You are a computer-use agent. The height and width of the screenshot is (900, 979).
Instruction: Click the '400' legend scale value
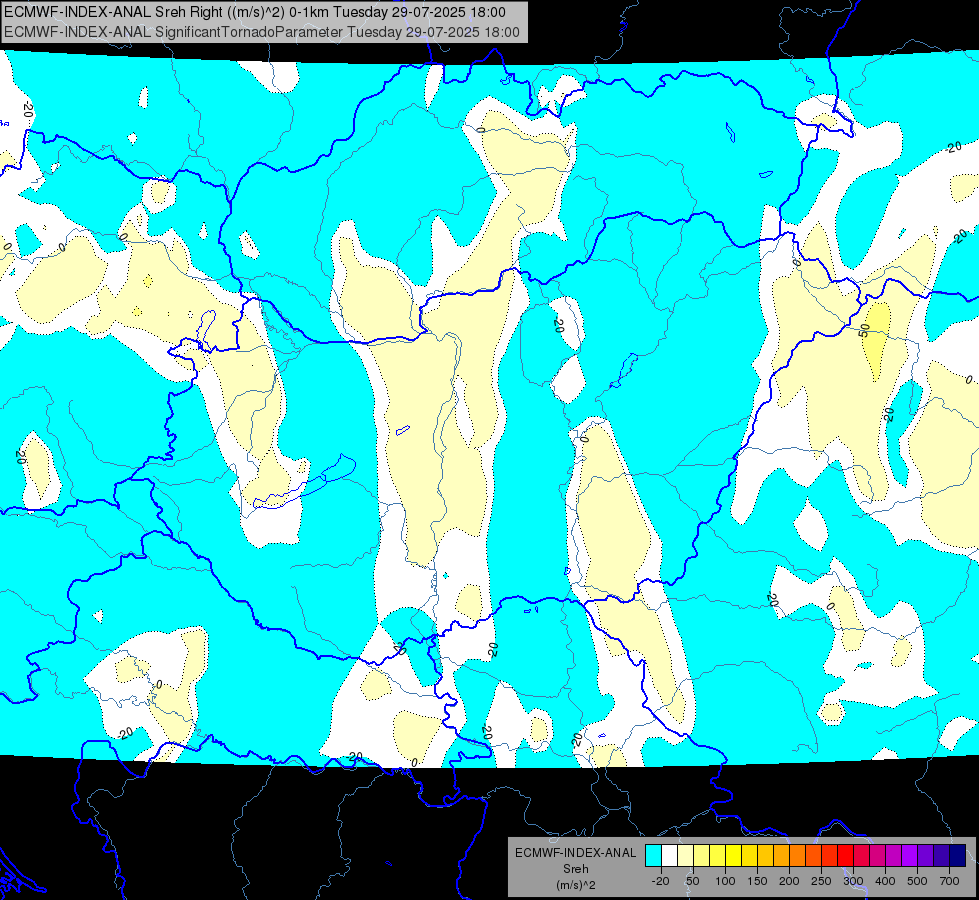885,881
